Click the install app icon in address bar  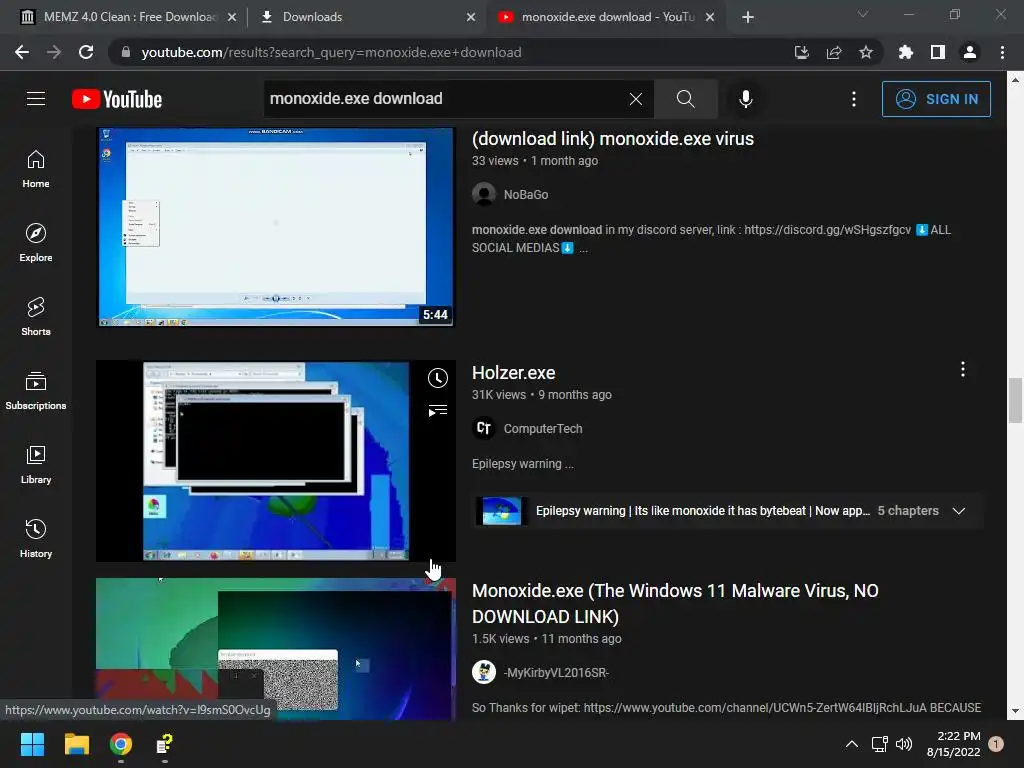coord(801,52)
